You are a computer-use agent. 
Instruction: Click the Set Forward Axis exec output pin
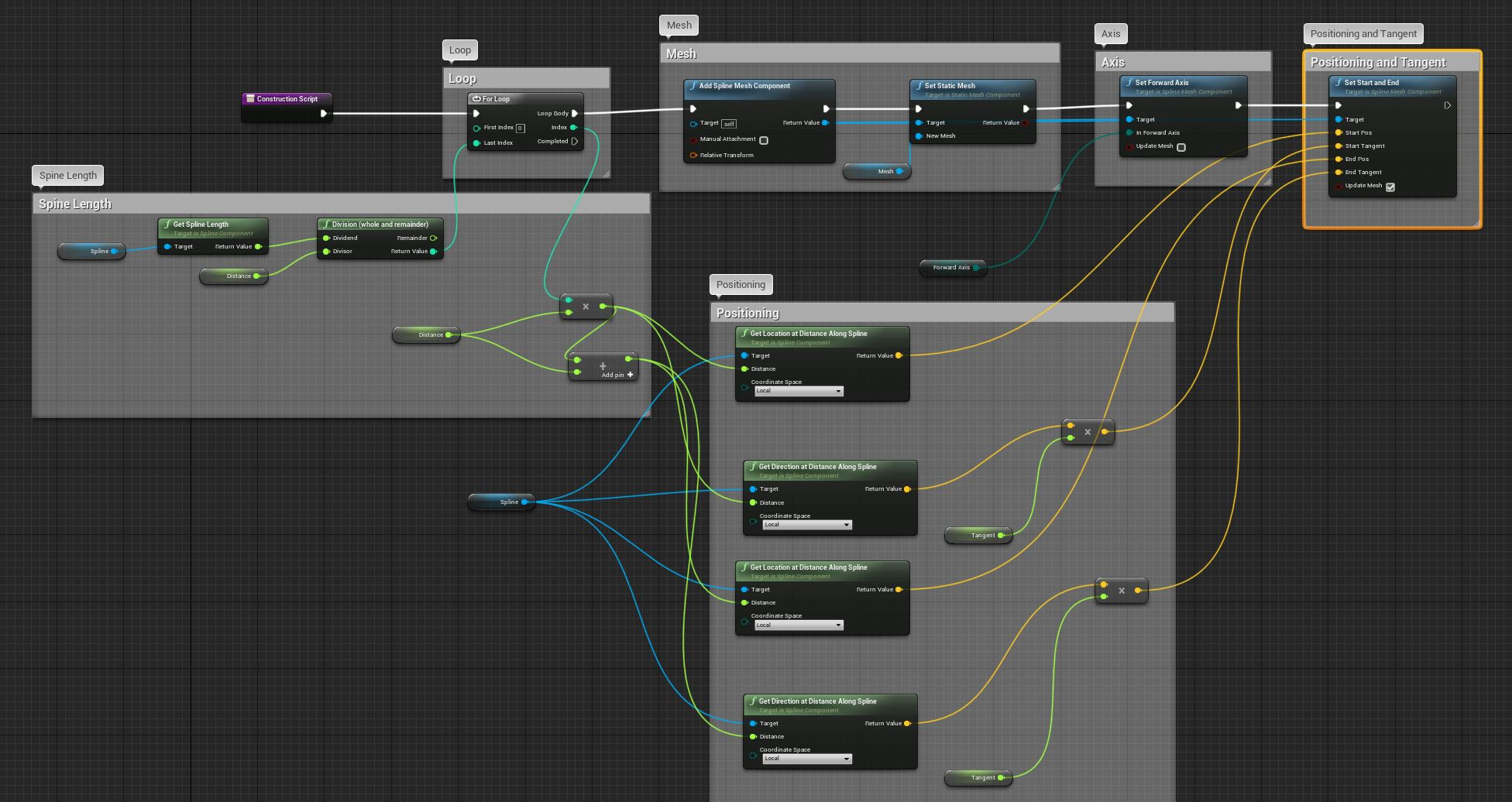[1238, 106]
